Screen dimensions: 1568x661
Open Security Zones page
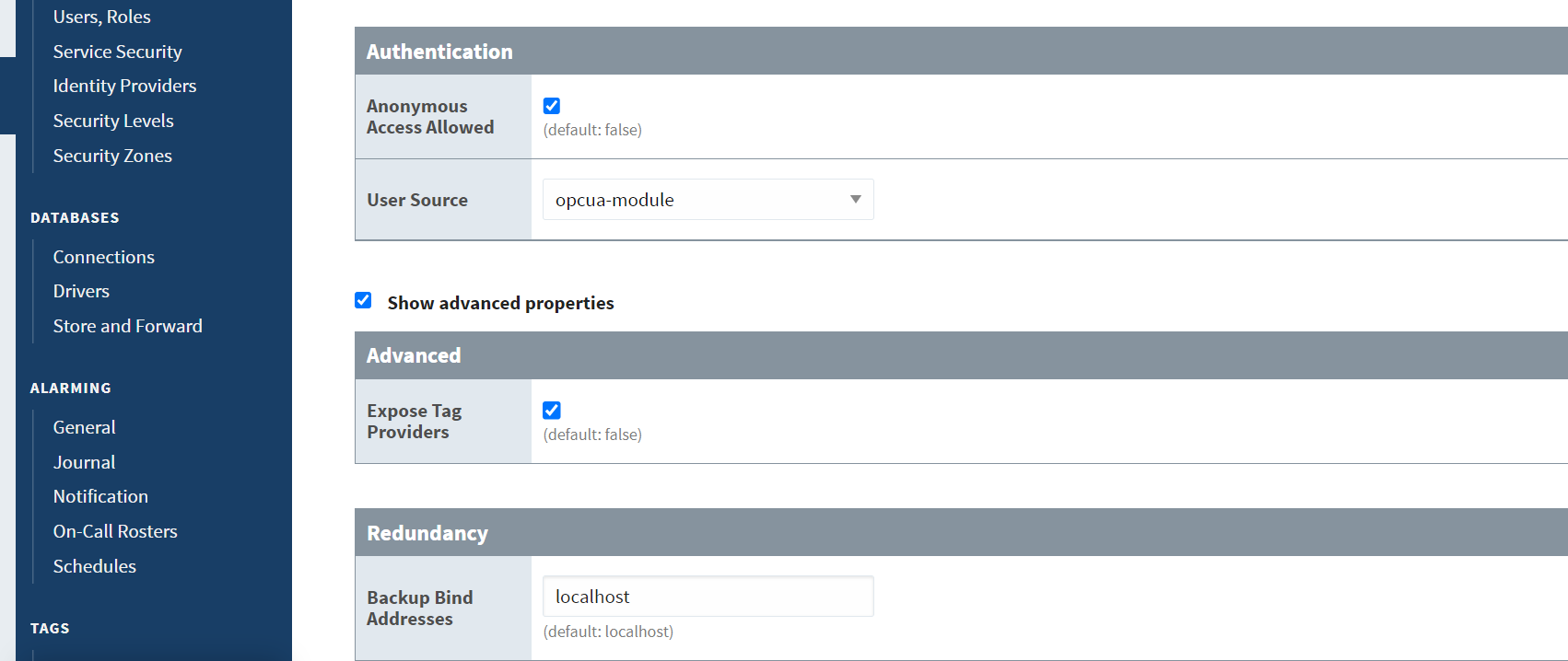point(112,156)
